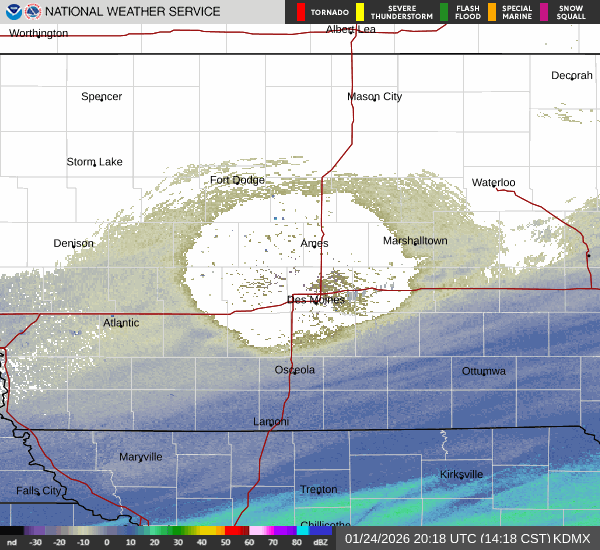Viewport: 600px width, 550px height.
Task: Click the Marshalltown city label
Action: click(415, 241)
